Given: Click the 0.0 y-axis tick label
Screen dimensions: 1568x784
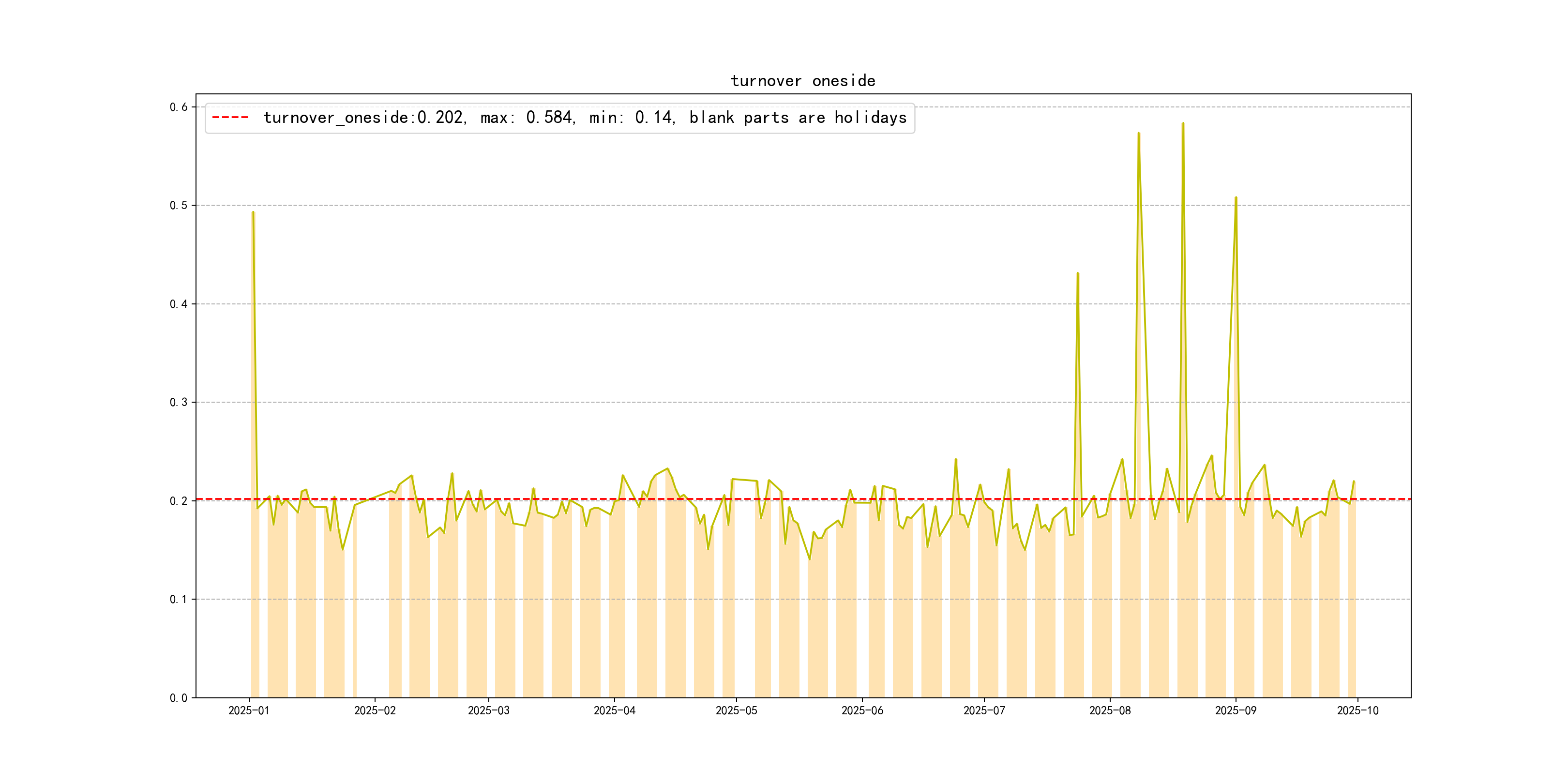Looking at the screenshot, I should pos(179,697).
